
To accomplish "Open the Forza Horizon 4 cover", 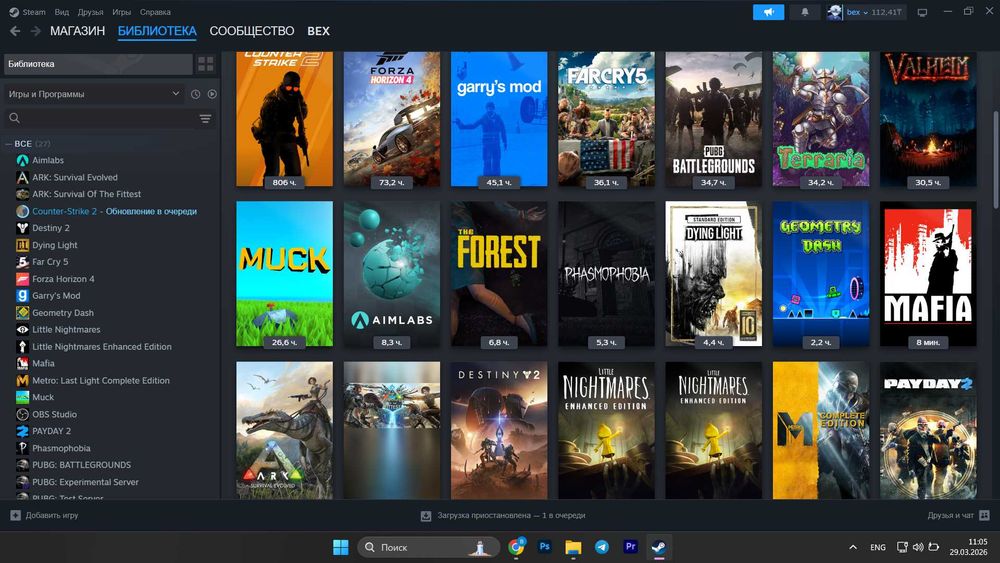I will click(x=392, y=119).
